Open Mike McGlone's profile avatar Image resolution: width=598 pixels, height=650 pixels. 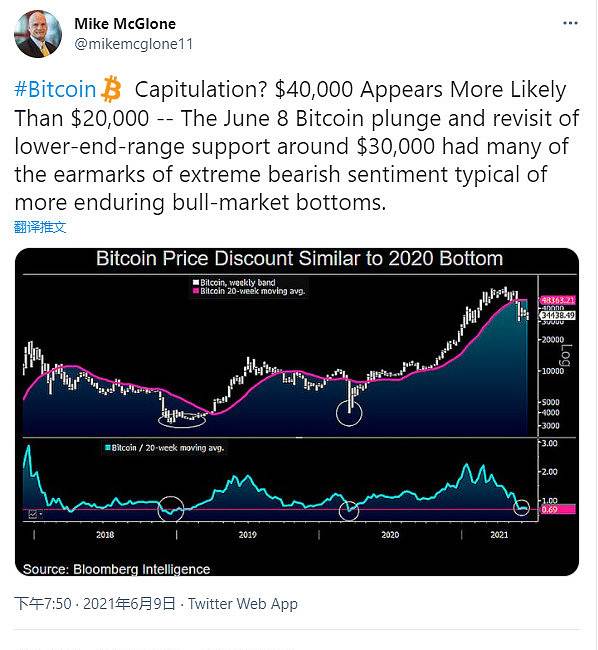coord(38,34)
